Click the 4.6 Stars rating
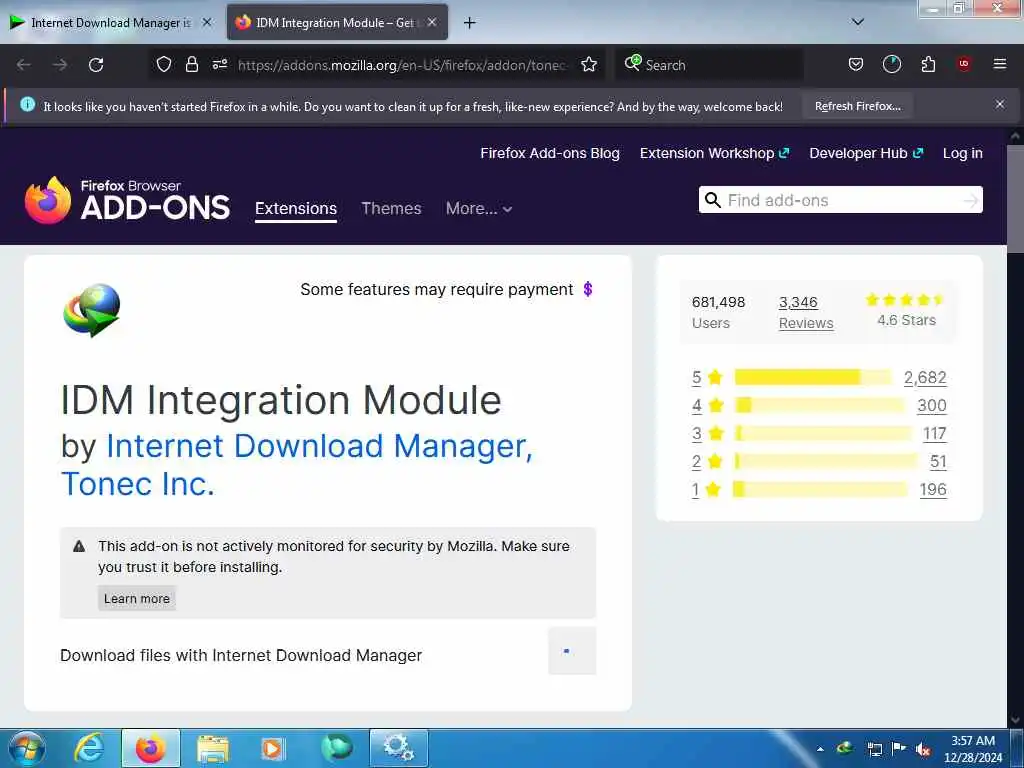Screen dimensions: 1024x768 click(906, 310)
